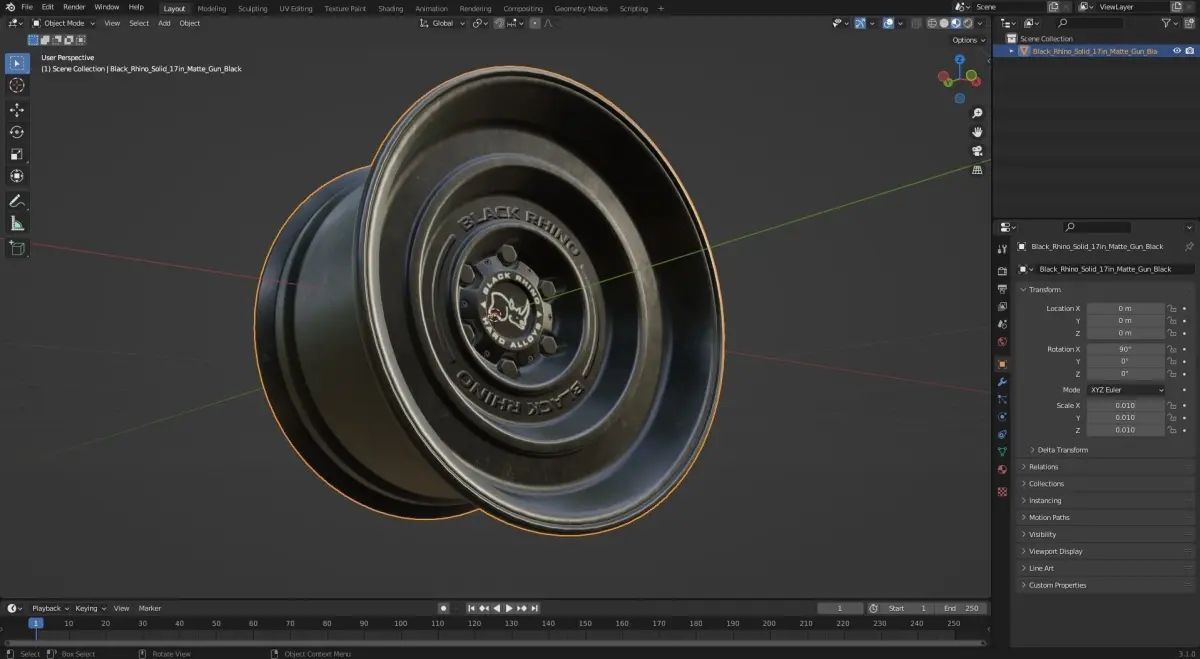
Task: Open the Options dropdown in viewport
Action: [x=968, y=40]
